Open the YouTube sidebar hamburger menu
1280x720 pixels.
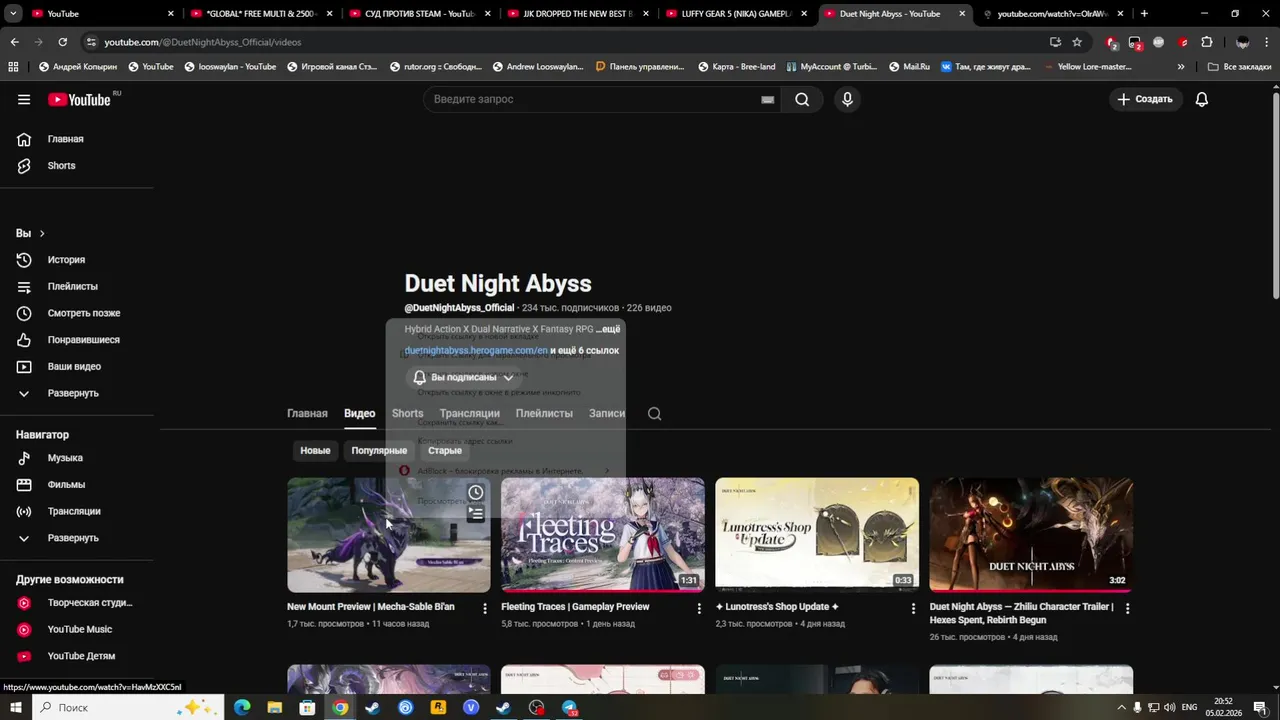click(24, 99)
